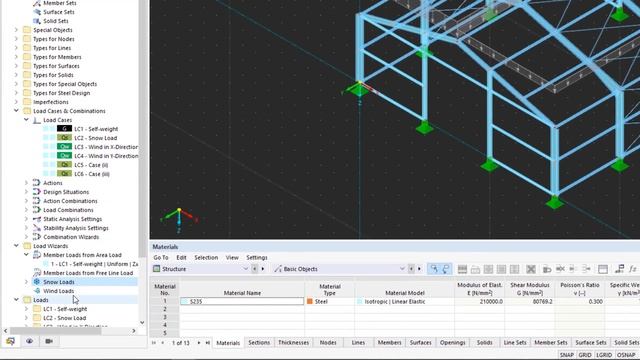Jump to first table page arrow
Viewport: 640px width, 360px height.
[x=154, y=343]
